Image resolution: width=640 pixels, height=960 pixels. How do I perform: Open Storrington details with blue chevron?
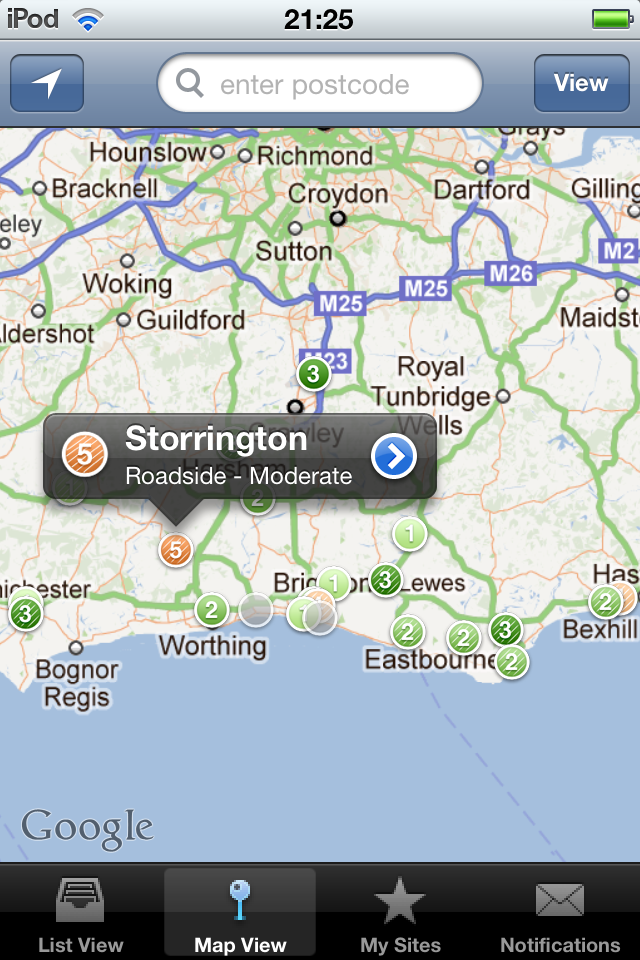click(394, 456)
